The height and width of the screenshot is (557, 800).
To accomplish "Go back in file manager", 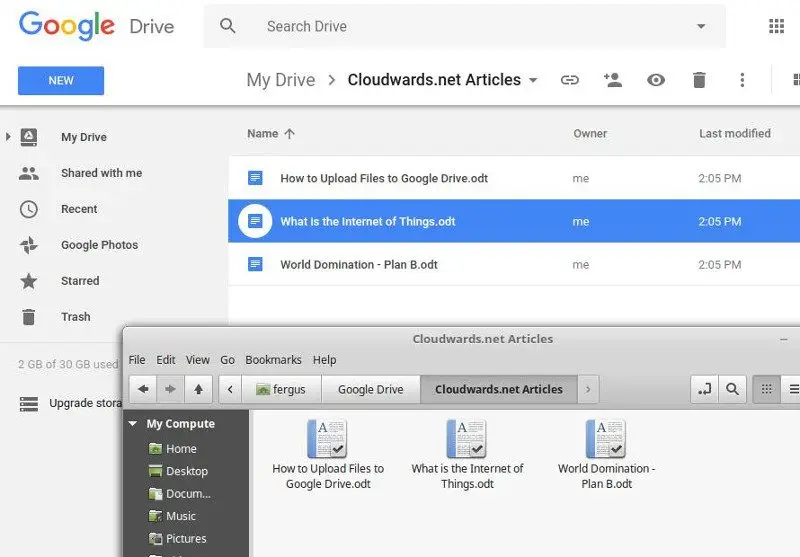I will [x=143, y=389].
